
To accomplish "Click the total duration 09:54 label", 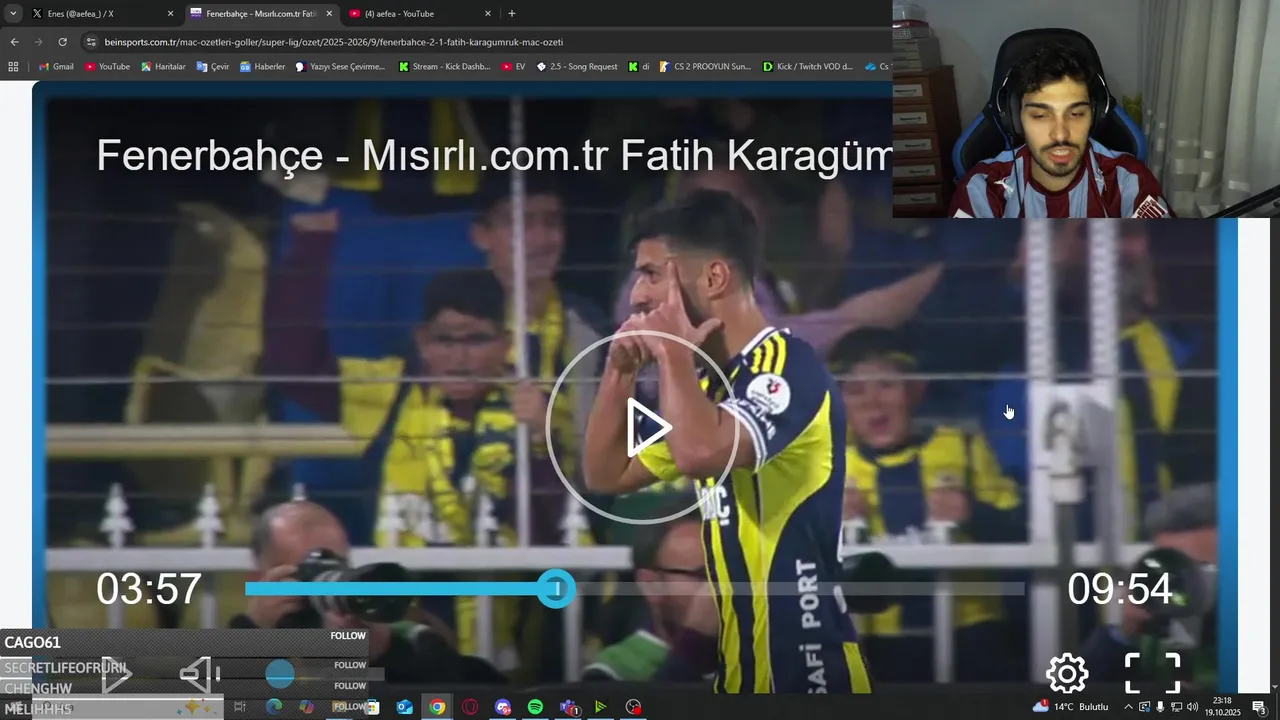I will click(1119, 589).
